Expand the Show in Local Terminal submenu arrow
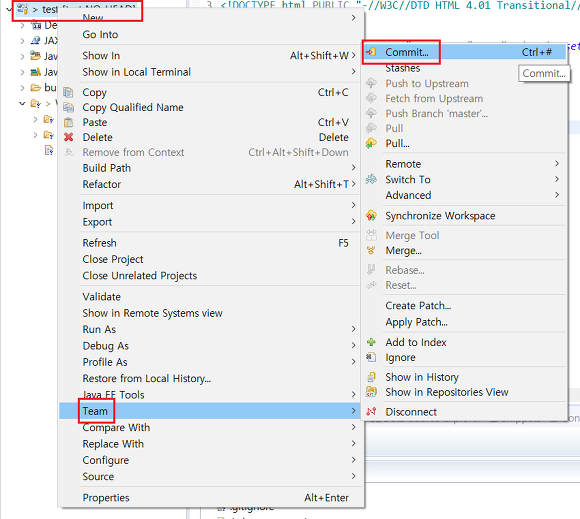580x519 pixels. click(x=354, y=71)
